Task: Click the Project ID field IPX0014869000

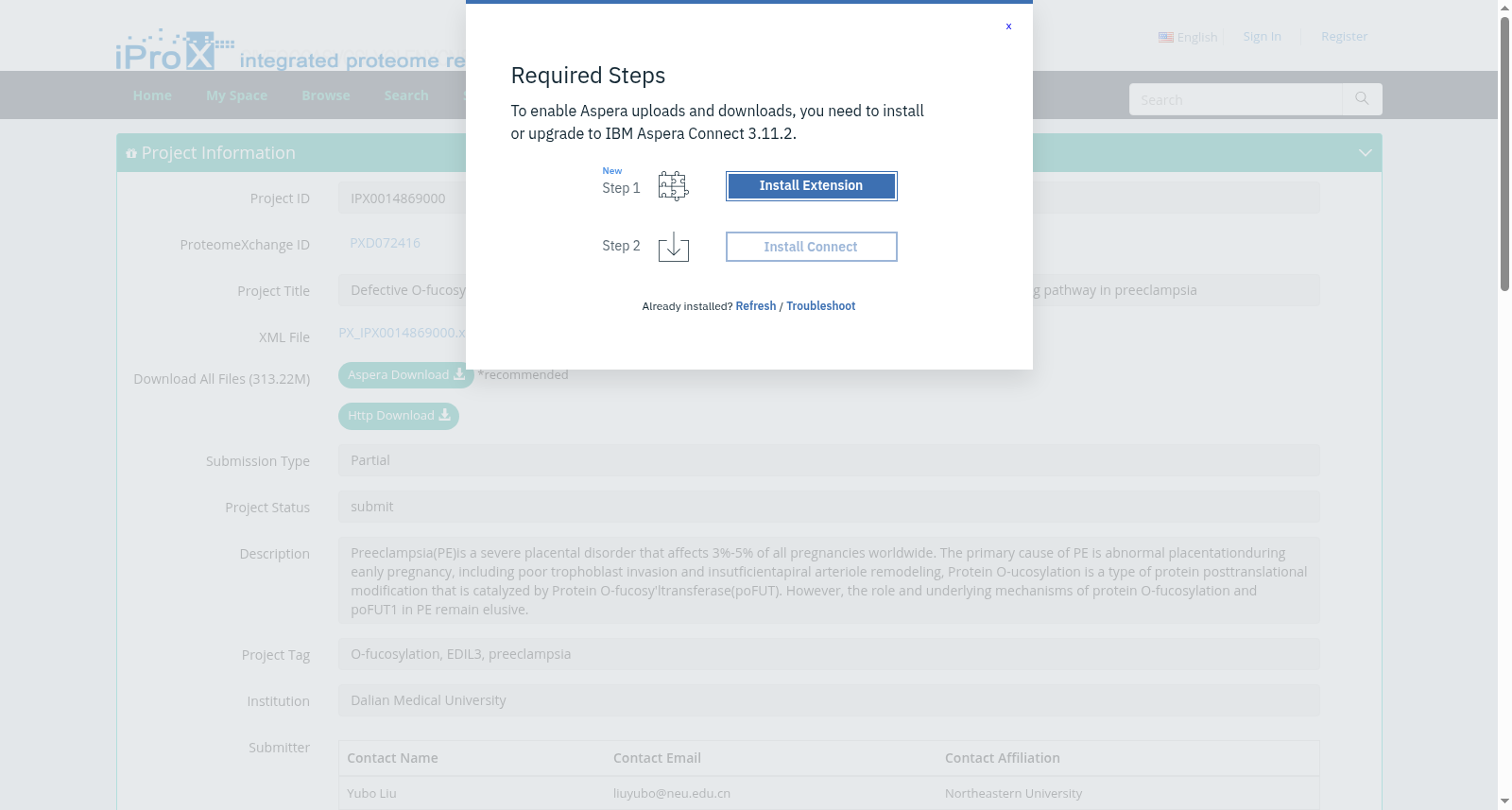Action: tap(829, 198)
